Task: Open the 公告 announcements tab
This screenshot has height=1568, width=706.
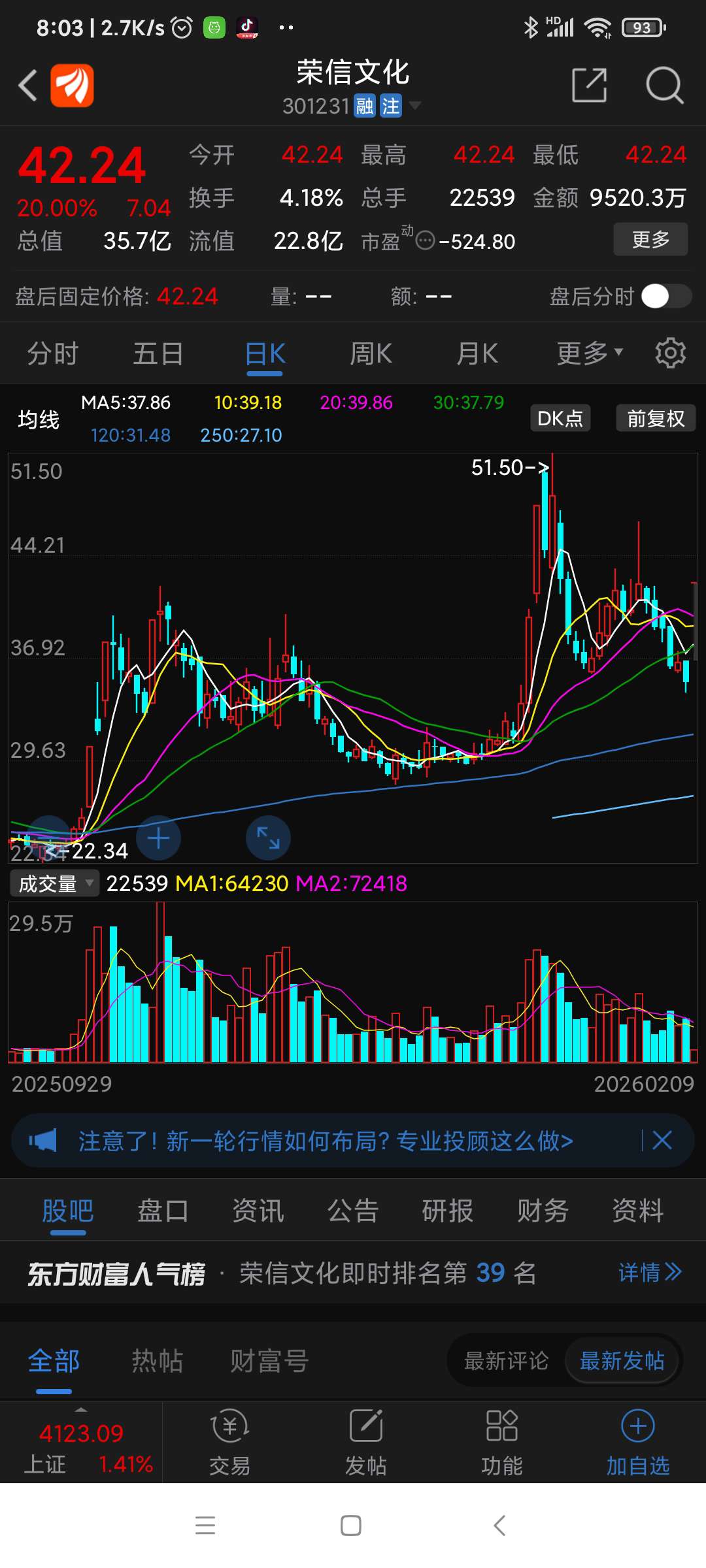Action: (353, 1211)
